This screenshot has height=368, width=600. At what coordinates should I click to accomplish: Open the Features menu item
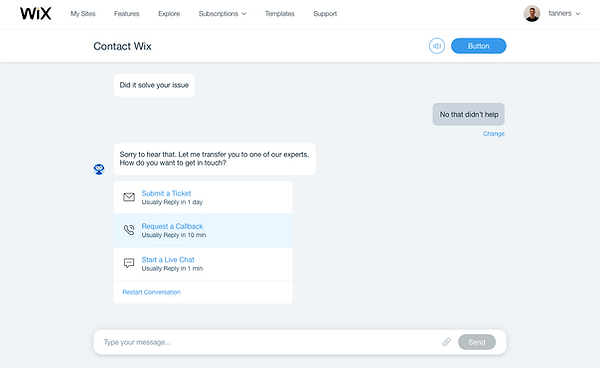(x=127, y=14)
